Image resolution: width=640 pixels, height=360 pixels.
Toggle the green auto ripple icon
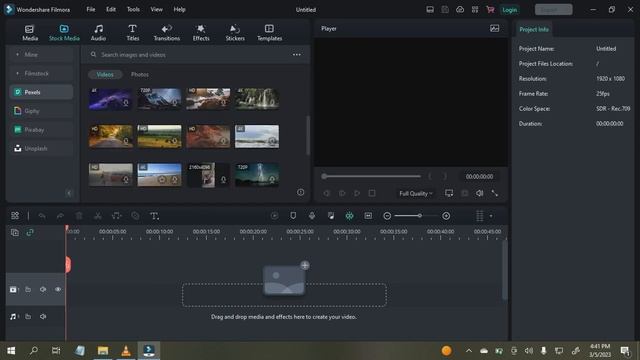pos(349,216)
